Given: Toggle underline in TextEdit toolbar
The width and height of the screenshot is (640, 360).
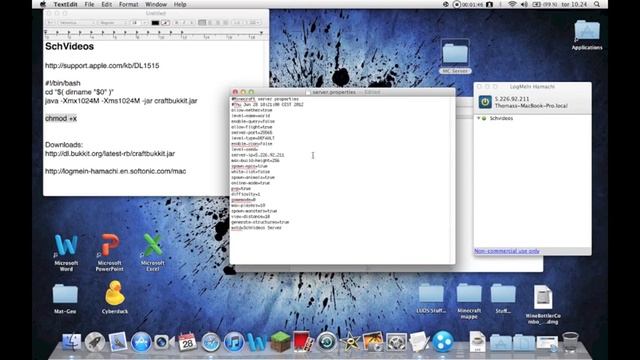Looking at the screenshot, I should pyautogui.click(x=191, y=23).
